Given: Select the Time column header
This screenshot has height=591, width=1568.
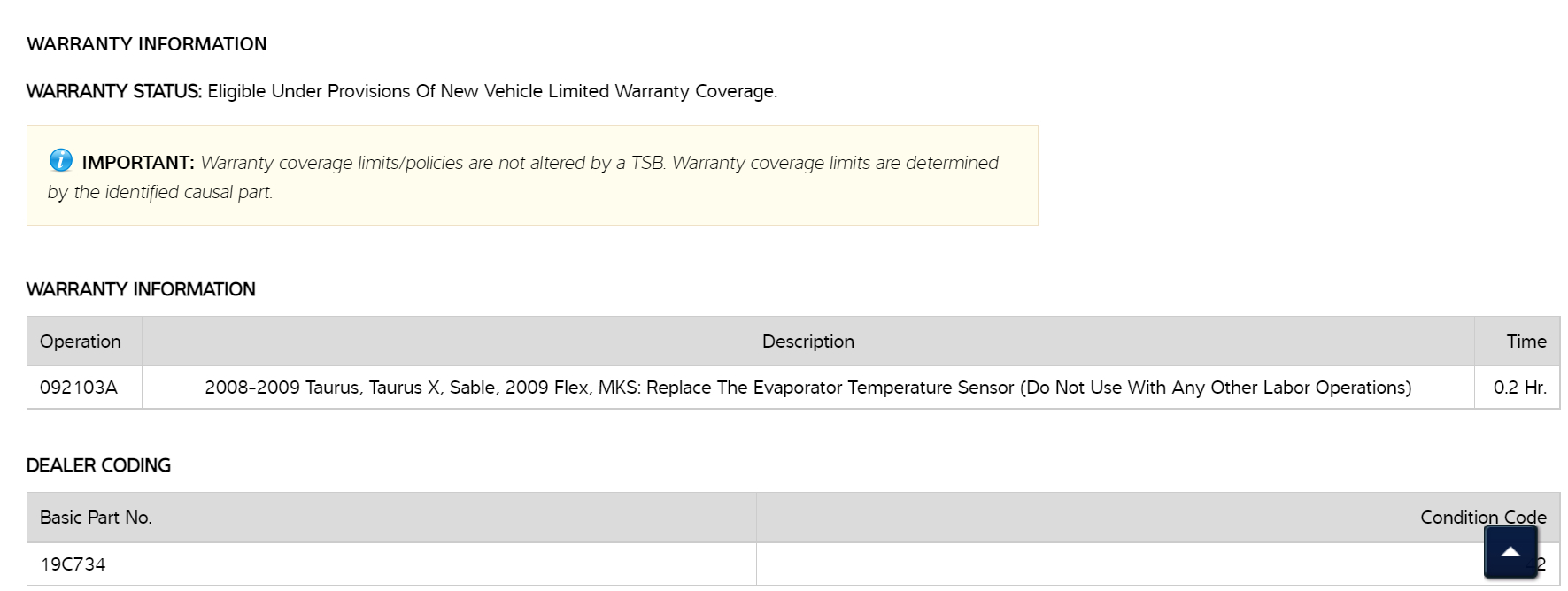Looking at the screenshot, I should tap(1526, 342).
